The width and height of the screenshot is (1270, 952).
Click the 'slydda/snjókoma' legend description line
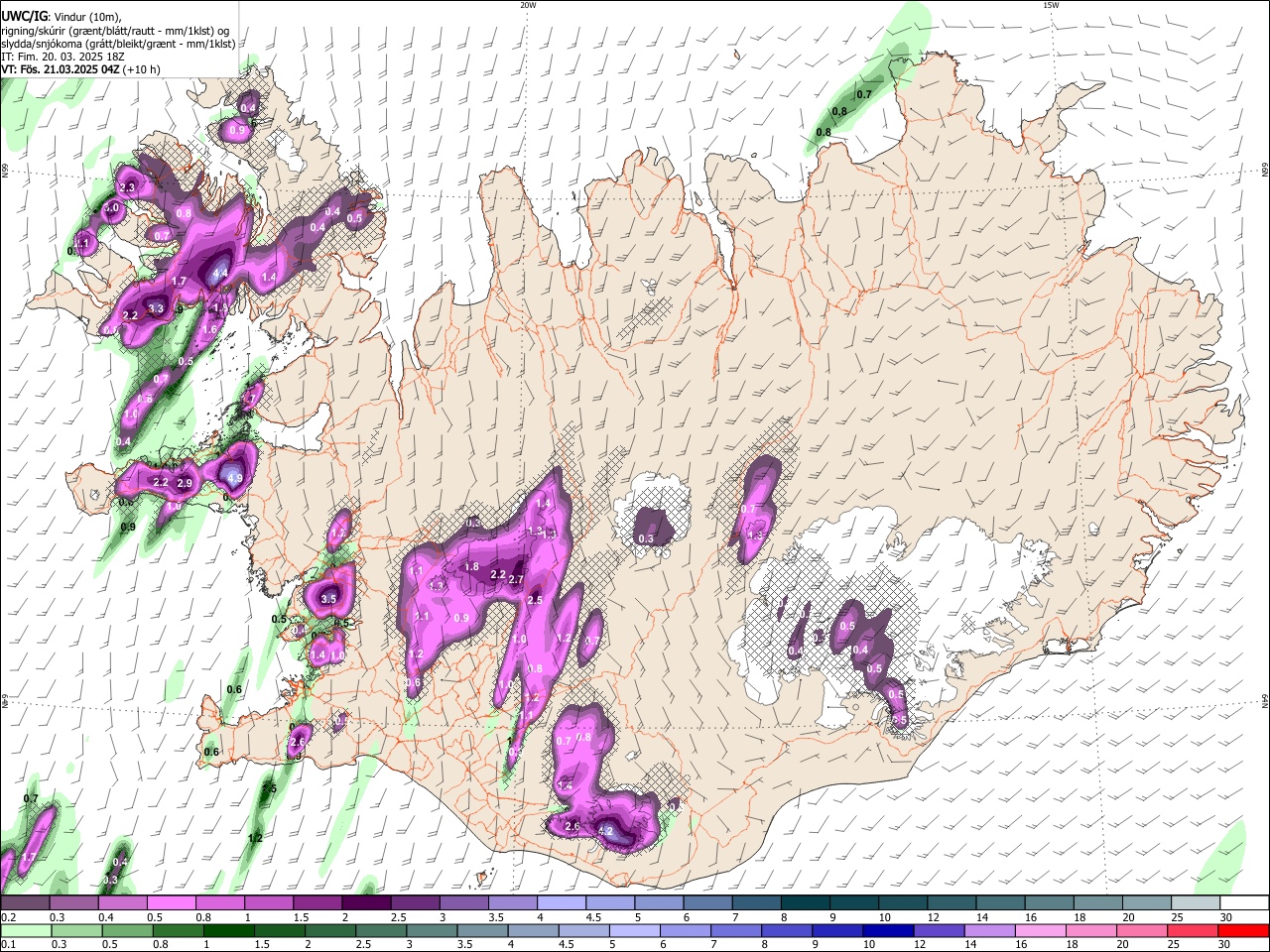coord(118,44)
